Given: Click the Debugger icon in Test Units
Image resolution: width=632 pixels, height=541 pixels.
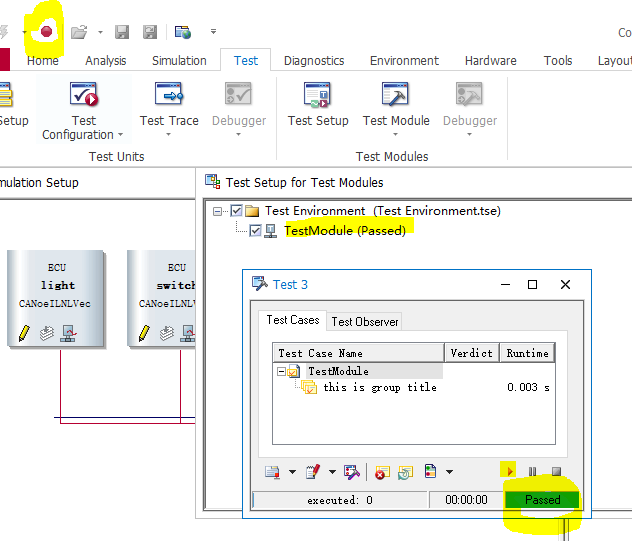Looking at the screenshot, I should pos(238,94).
